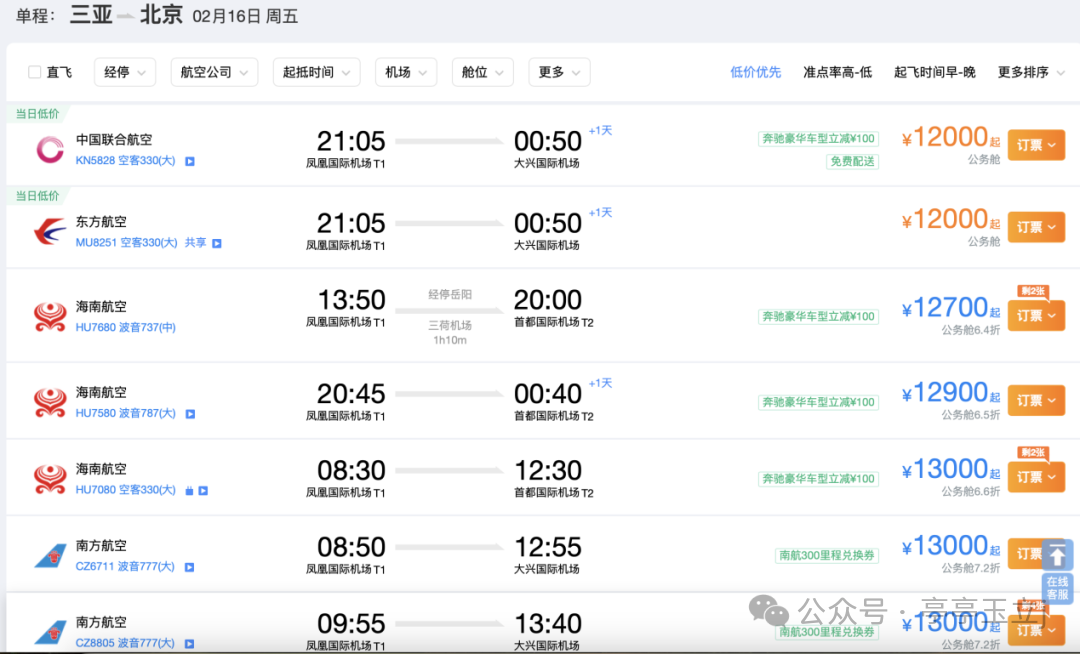This screenshot has height=654, width=1080.
Task: Click the ¥12900 price on HU7580
Action: click(950, 392)
